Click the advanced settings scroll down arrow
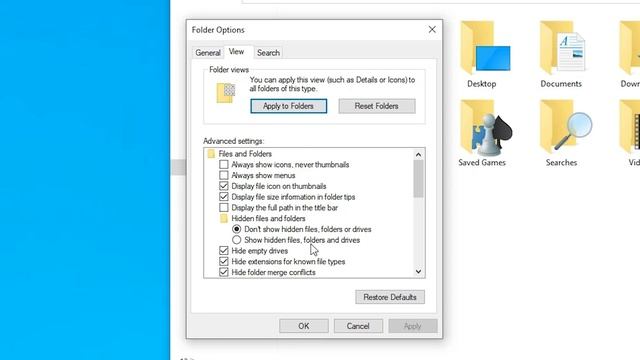The width and height of the screenshot is (640, 360). 418,271
